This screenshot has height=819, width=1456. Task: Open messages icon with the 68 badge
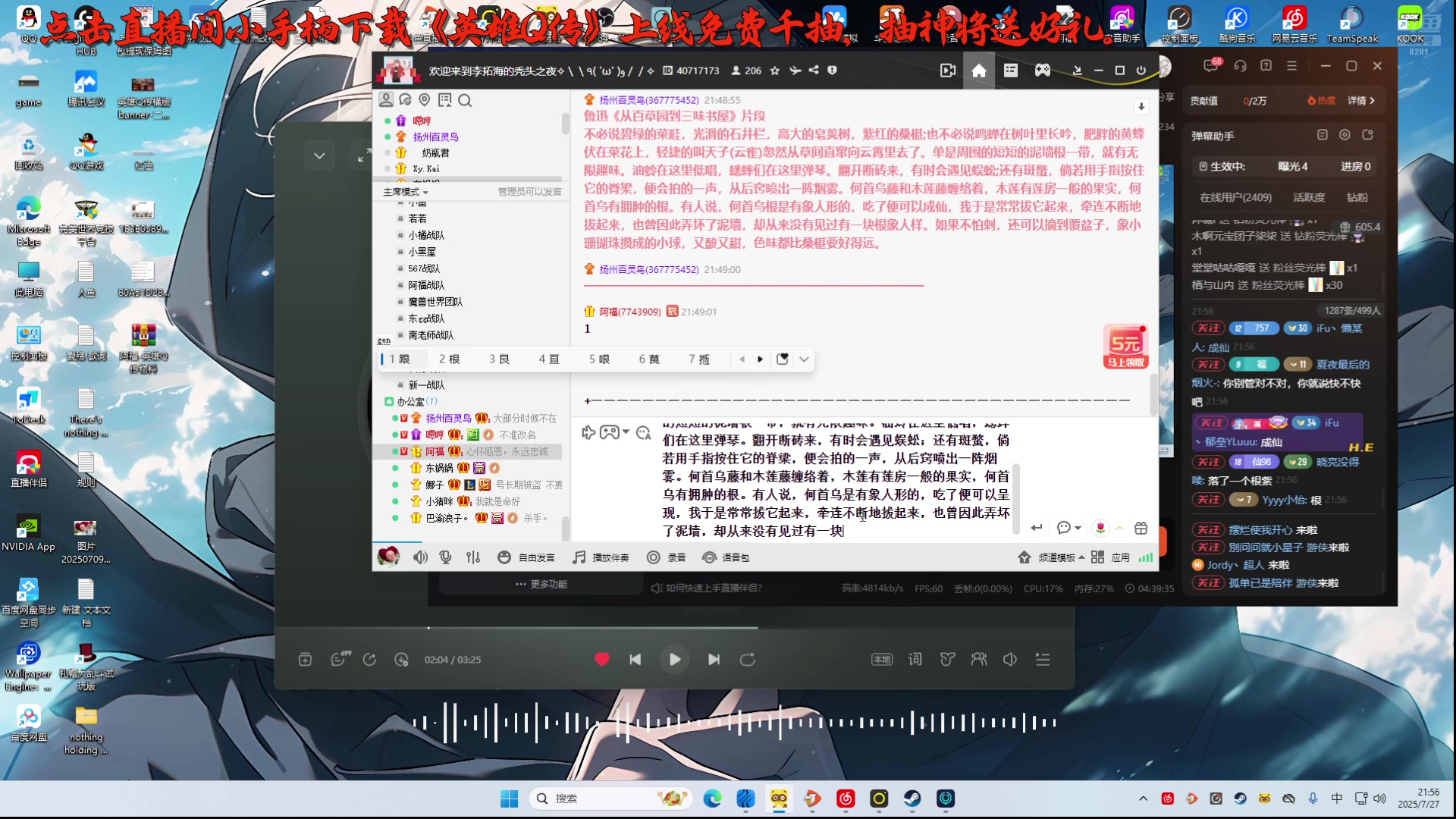tap(1211, 66)
